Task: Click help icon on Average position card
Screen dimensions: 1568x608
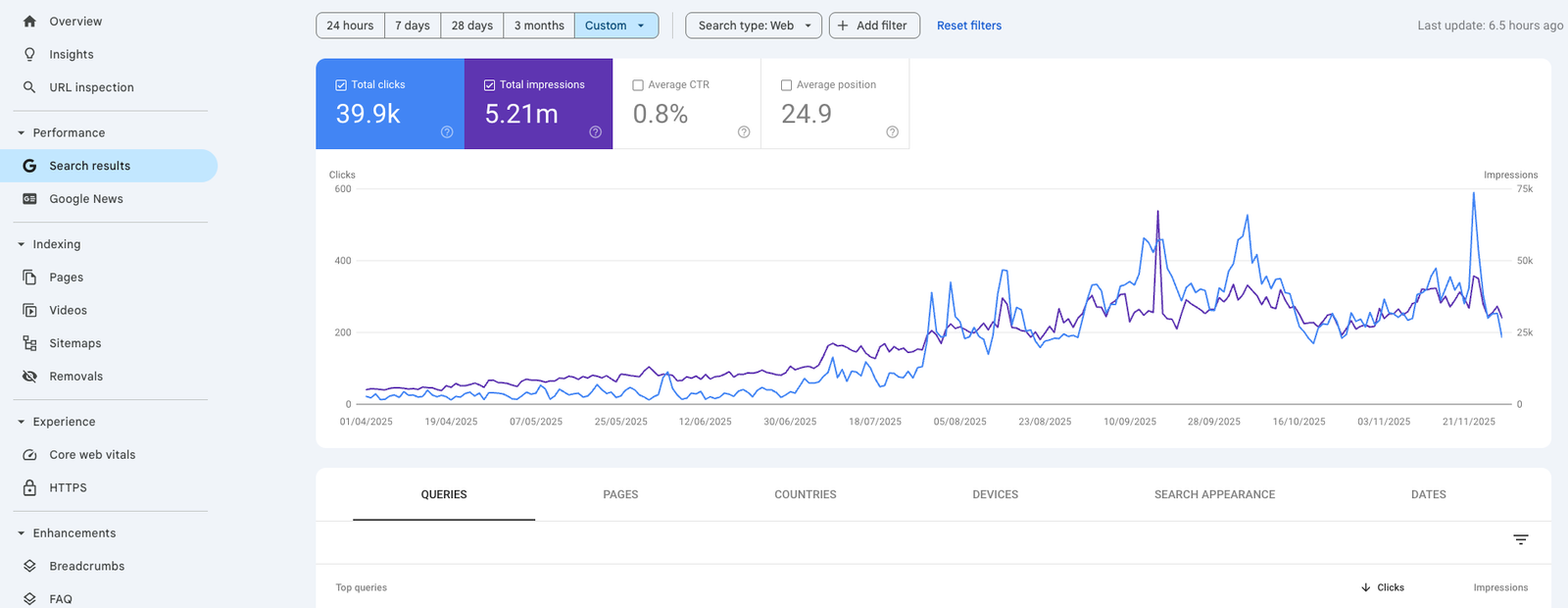Action: [892, 132]
